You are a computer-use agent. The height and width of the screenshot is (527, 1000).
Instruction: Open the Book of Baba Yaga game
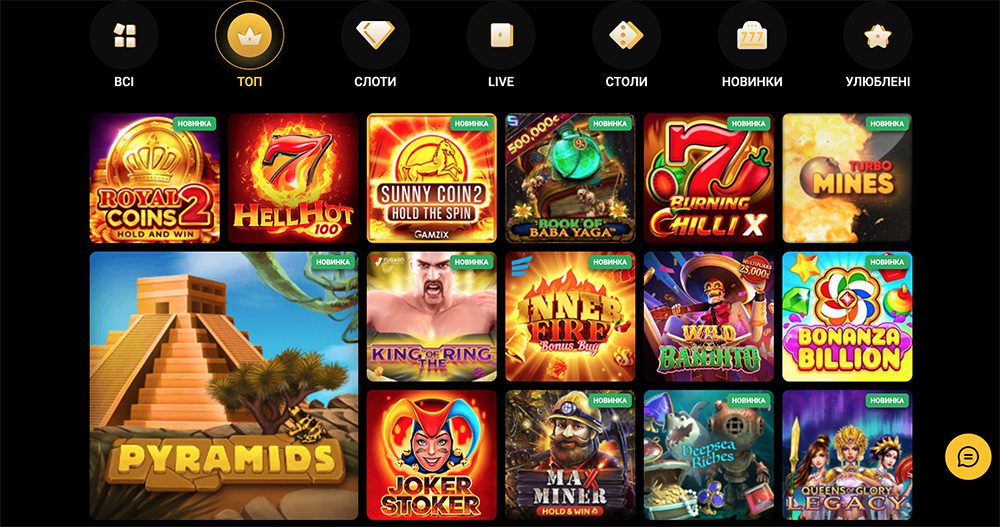571,179
